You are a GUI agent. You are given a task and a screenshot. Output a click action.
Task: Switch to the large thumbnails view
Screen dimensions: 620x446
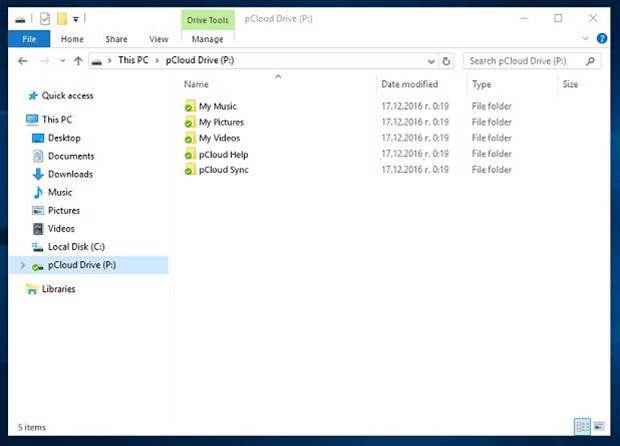599,427
